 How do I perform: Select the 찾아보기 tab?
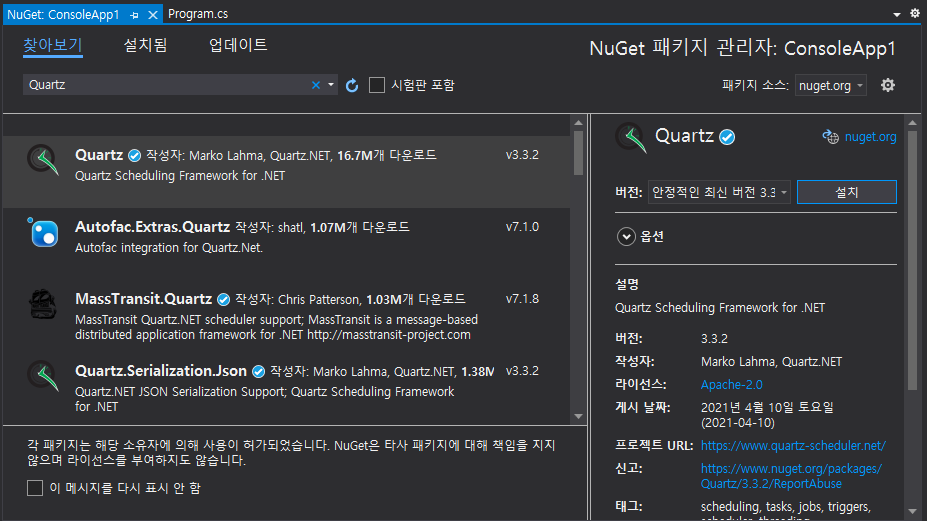click(x=53, y=46)
